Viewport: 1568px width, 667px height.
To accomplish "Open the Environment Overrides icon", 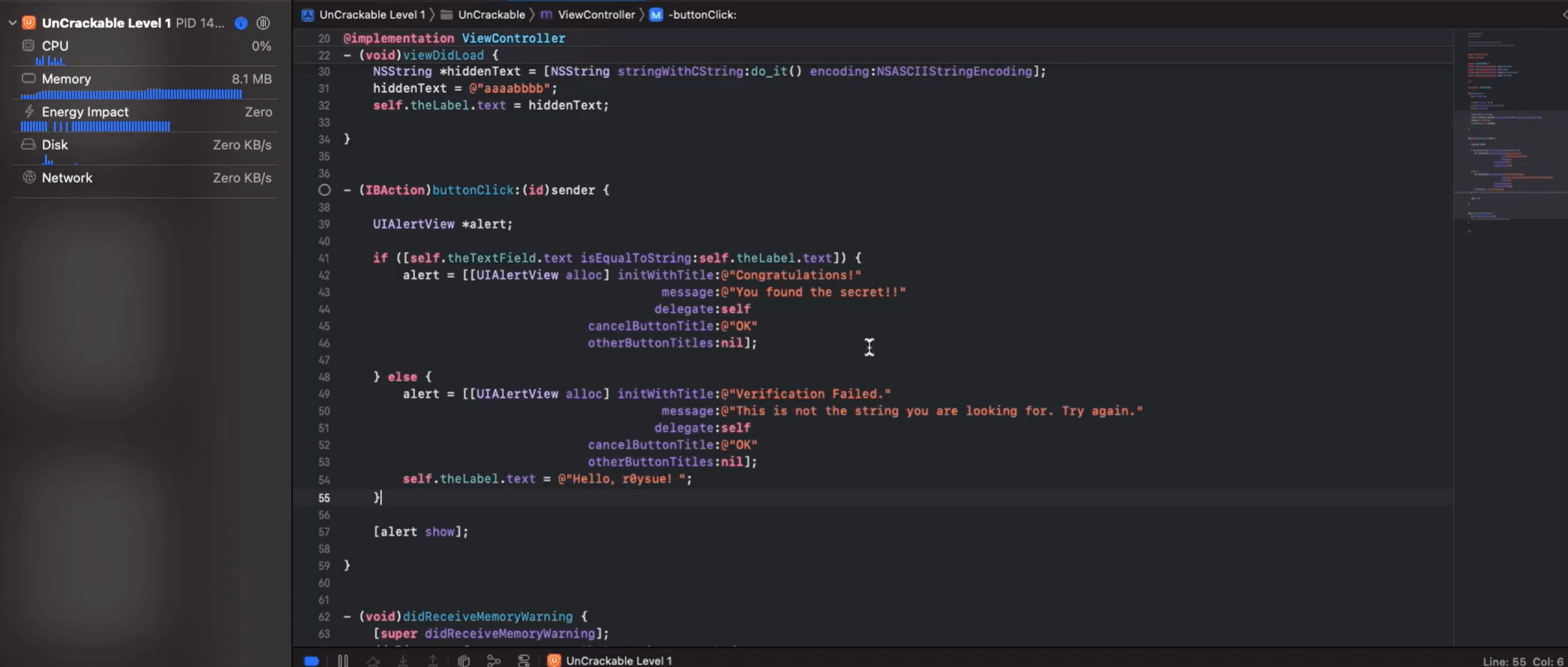I will pyautogui.click(x=523, y=660).
